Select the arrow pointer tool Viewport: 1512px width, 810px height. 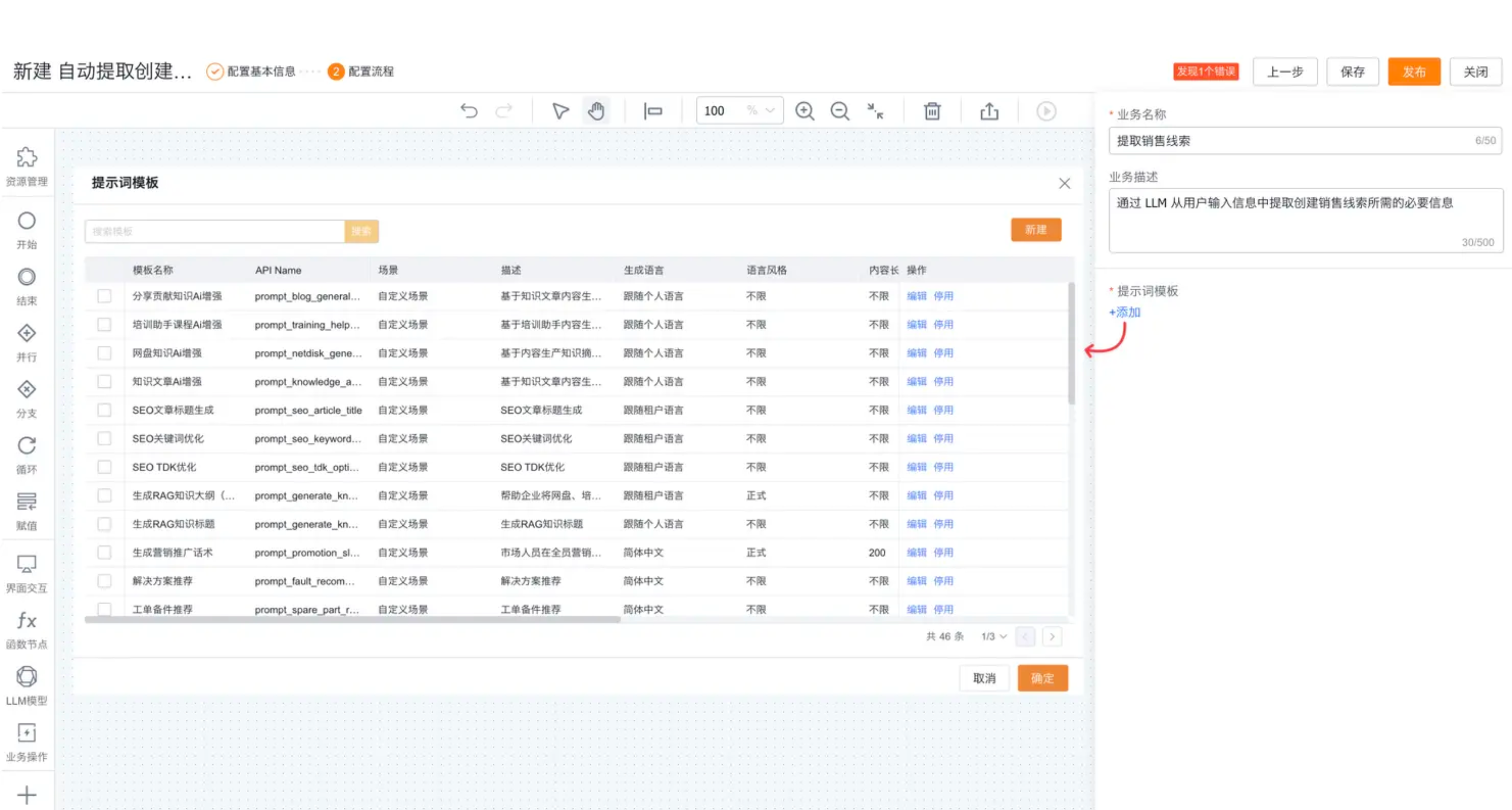(x=560, y=111)
